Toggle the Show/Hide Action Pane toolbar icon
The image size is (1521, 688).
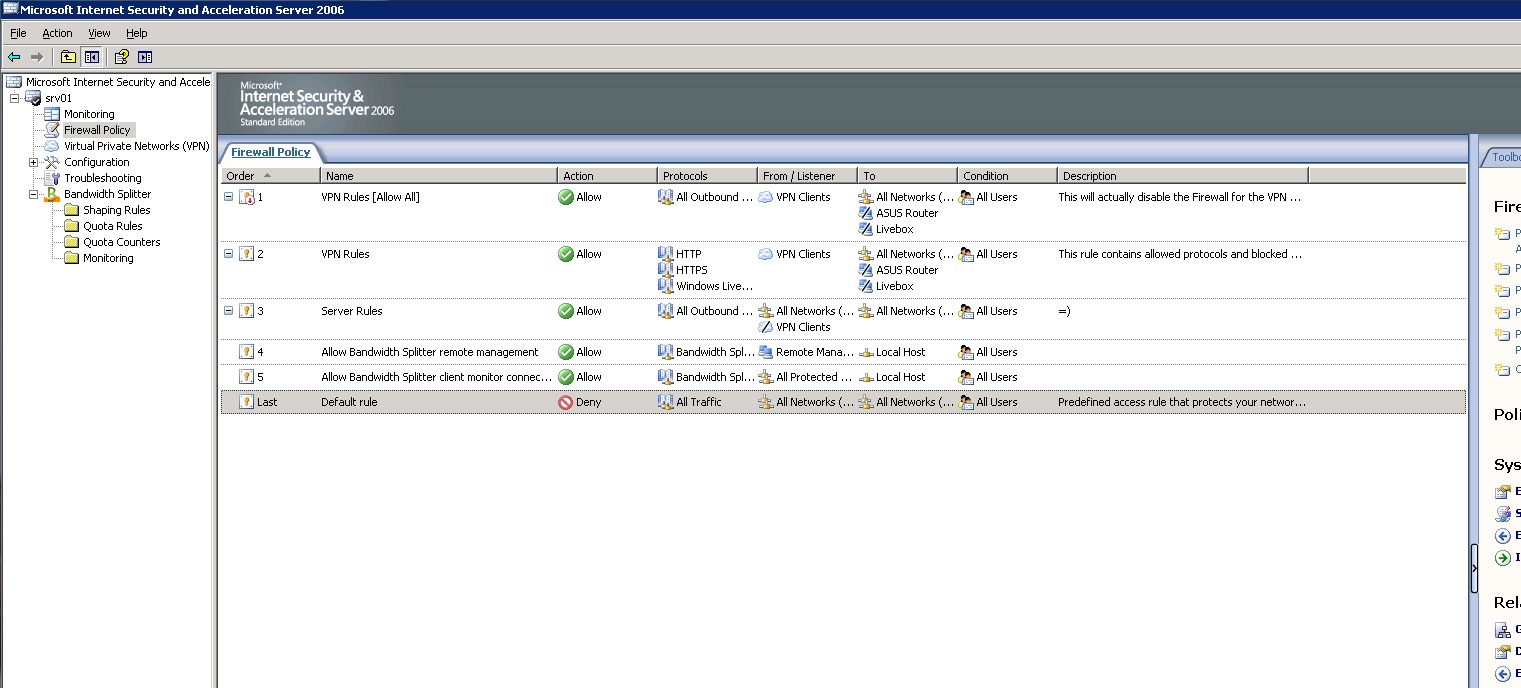(x=145, y=57)
